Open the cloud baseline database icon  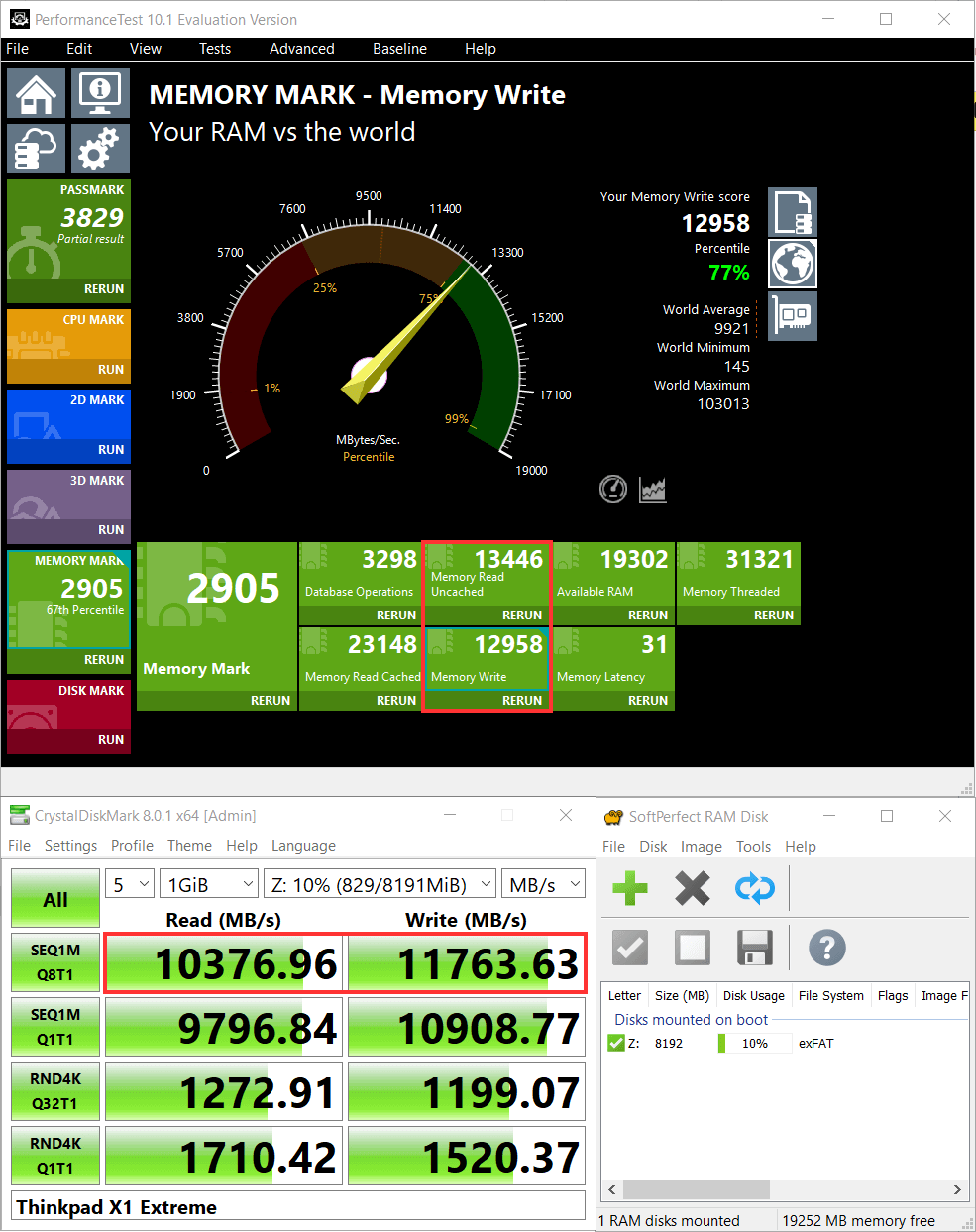click(37, 149)
